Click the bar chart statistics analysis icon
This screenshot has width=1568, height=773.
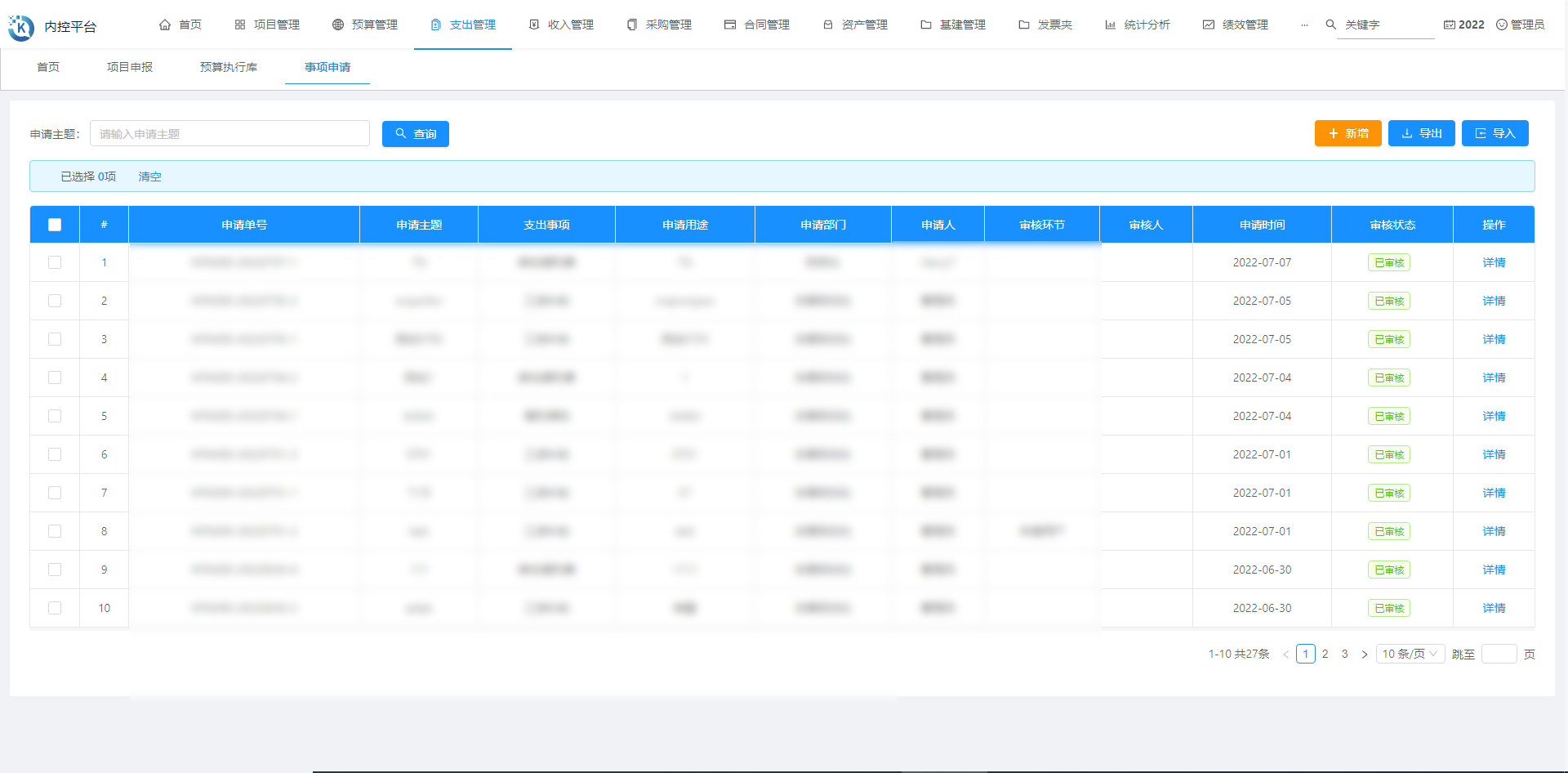tap(1110, 25)
